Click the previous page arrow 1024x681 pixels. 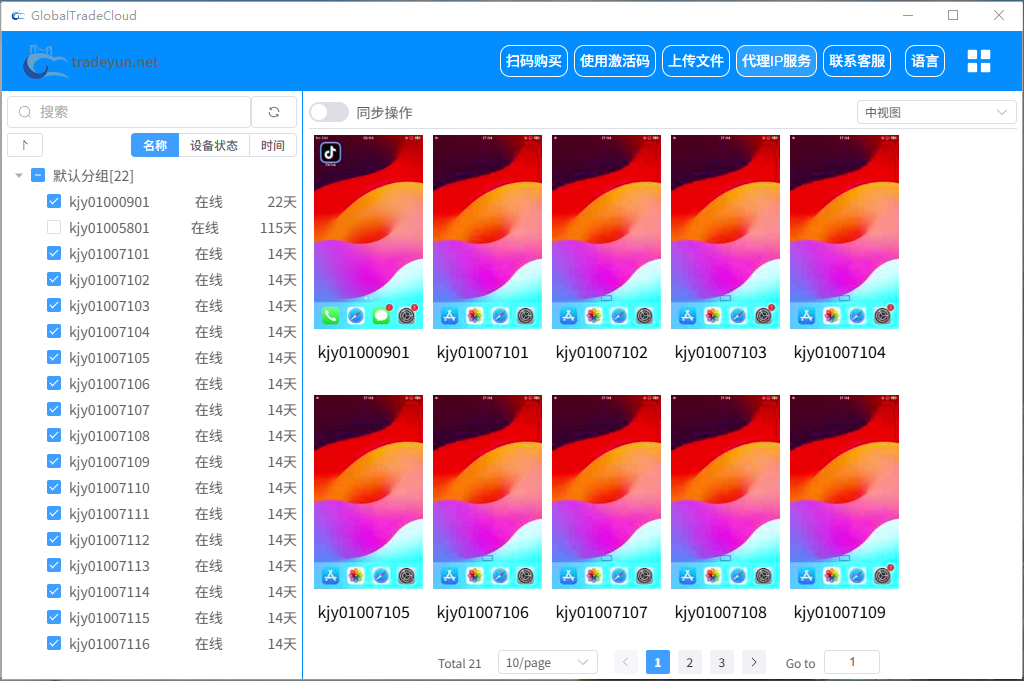(x=625, y=662)
